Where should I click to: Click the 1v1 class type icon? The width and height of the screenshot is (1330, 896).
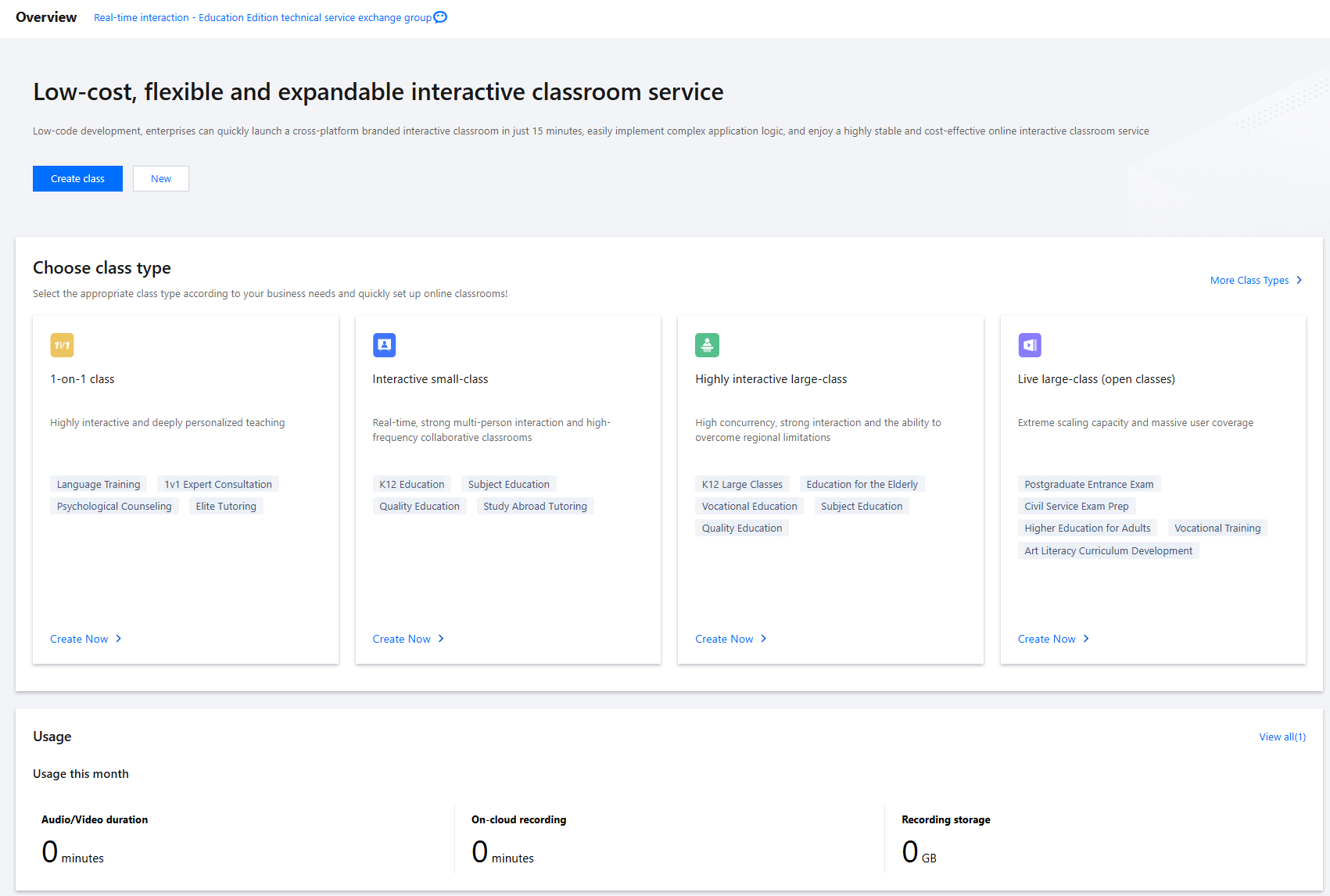[62, 345]
